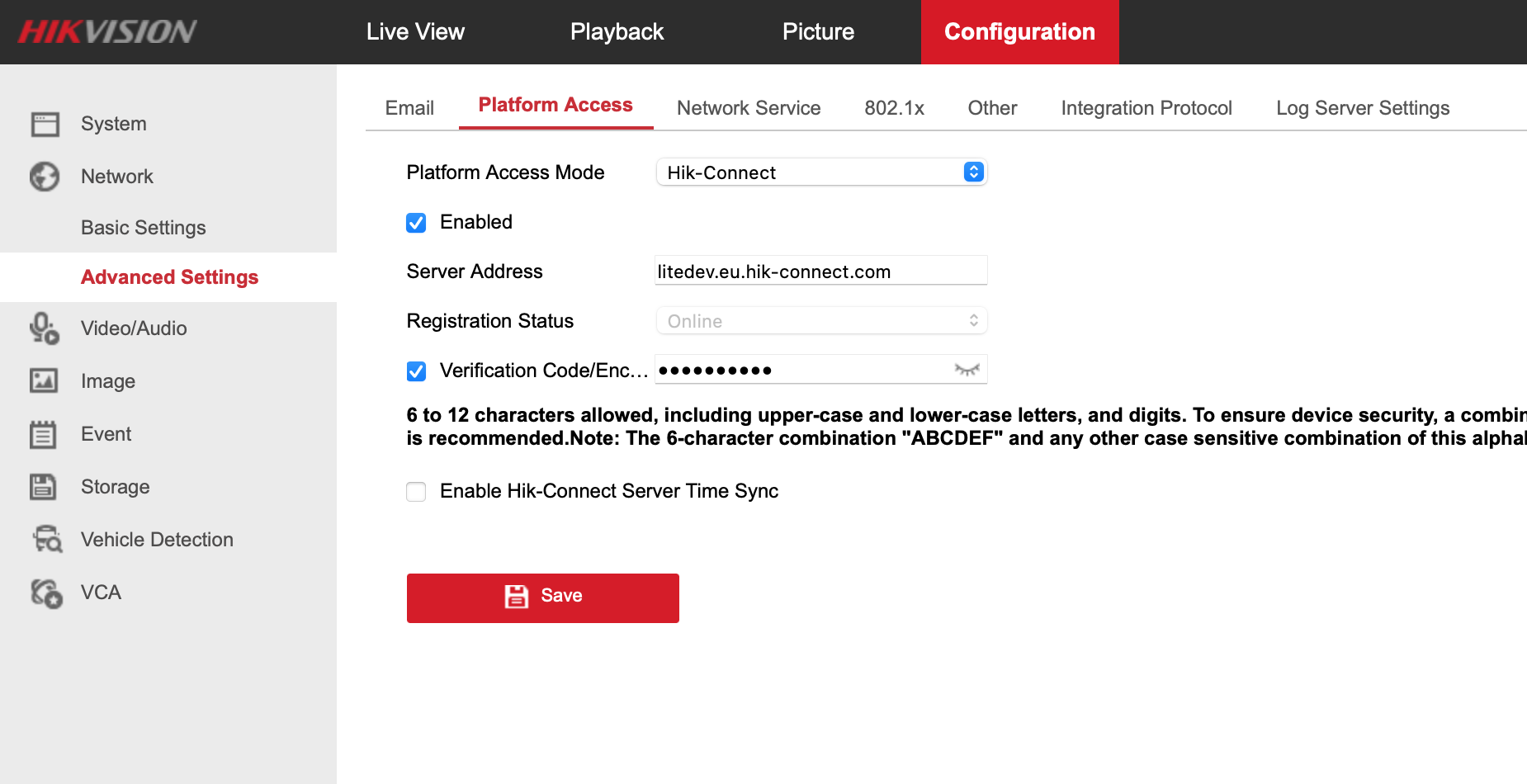The height and width of the screenshot is (784, 1527).
Task: Click the System sidebar icon
Action: pos(45,124)
